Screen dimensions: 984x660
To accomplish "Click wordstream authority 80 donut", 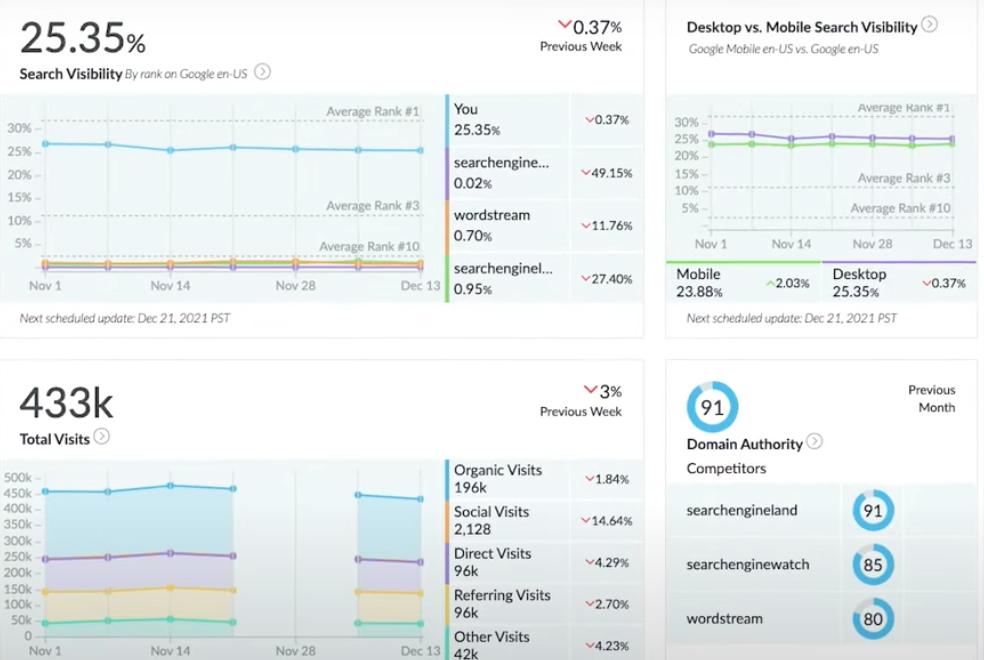I will click(x=873, y=619).
